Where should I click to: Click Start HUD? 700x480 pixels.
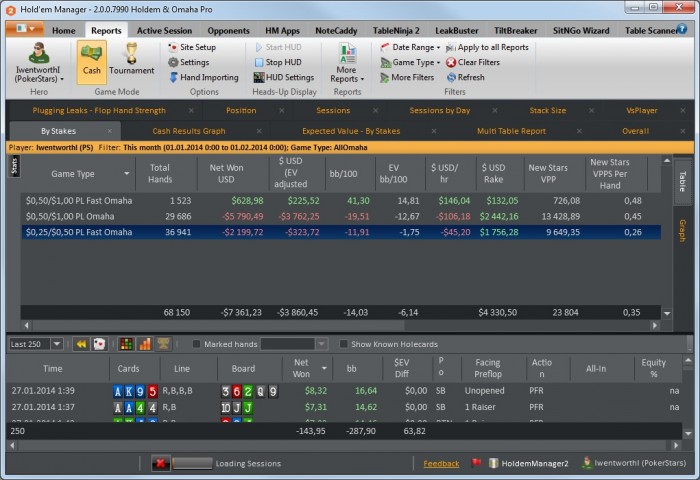point(278,47)
